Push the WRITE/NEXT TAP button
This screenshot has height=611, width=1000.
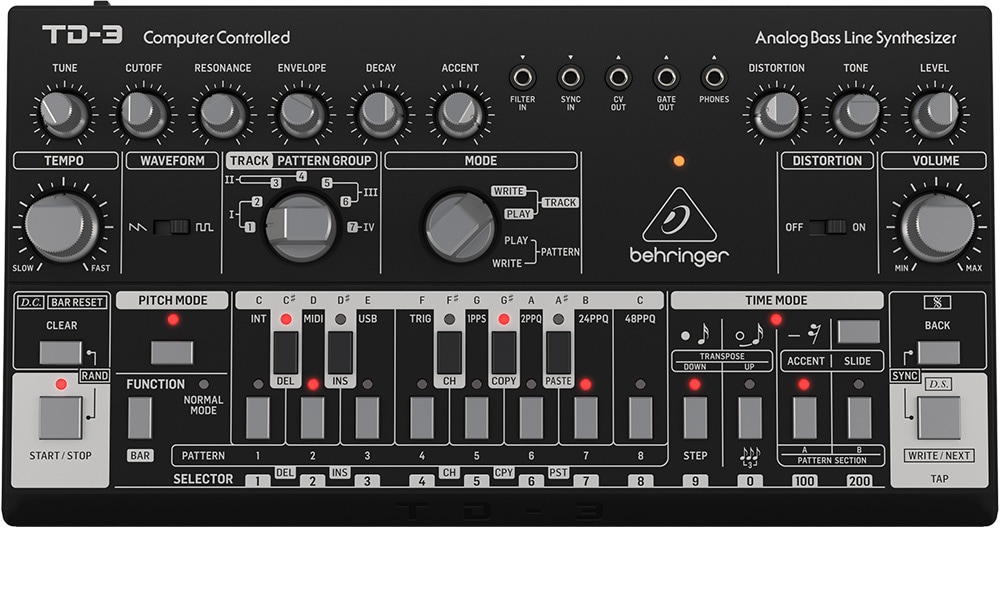pyautogui.click(x=939, y=418)
